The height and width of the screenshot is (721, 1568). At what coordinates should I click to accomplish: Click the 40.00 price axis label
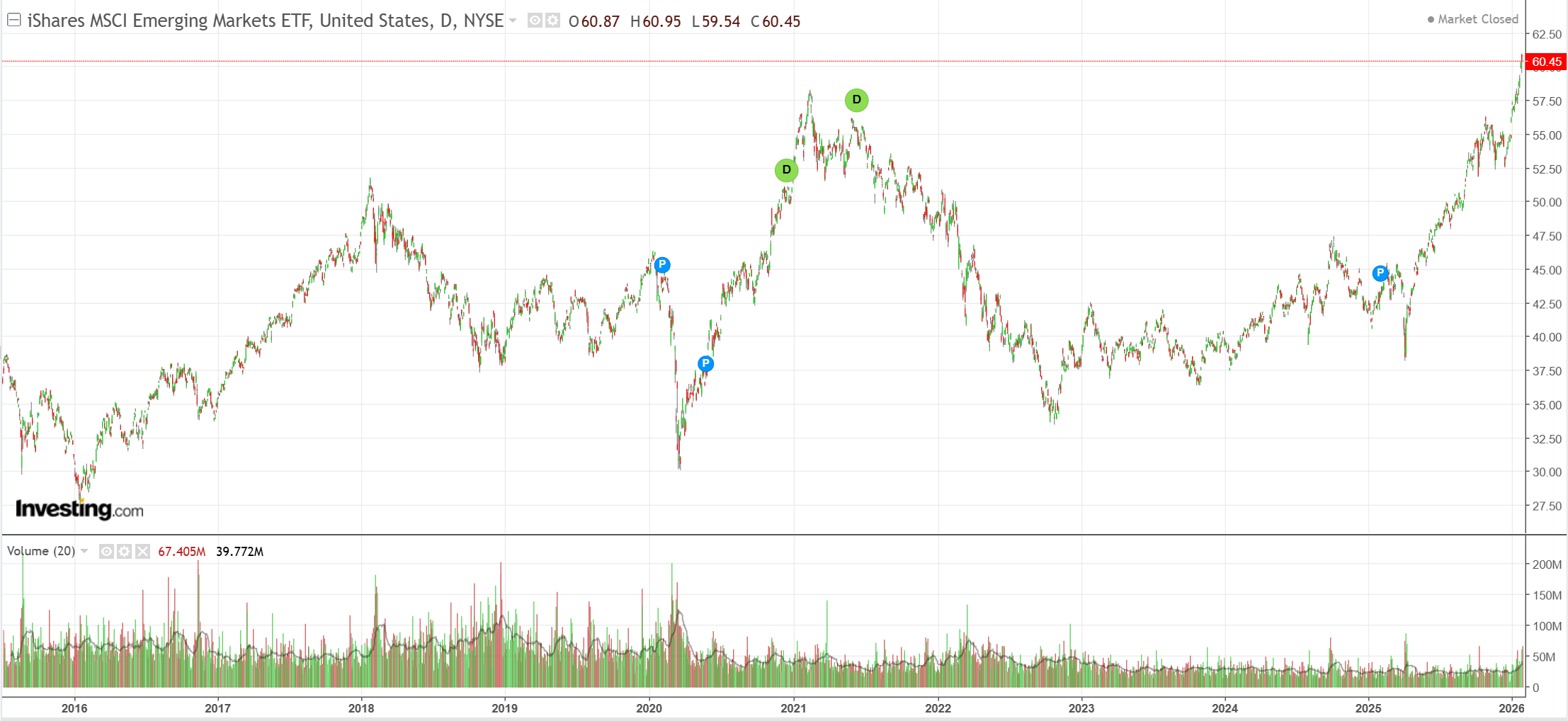1547,337
